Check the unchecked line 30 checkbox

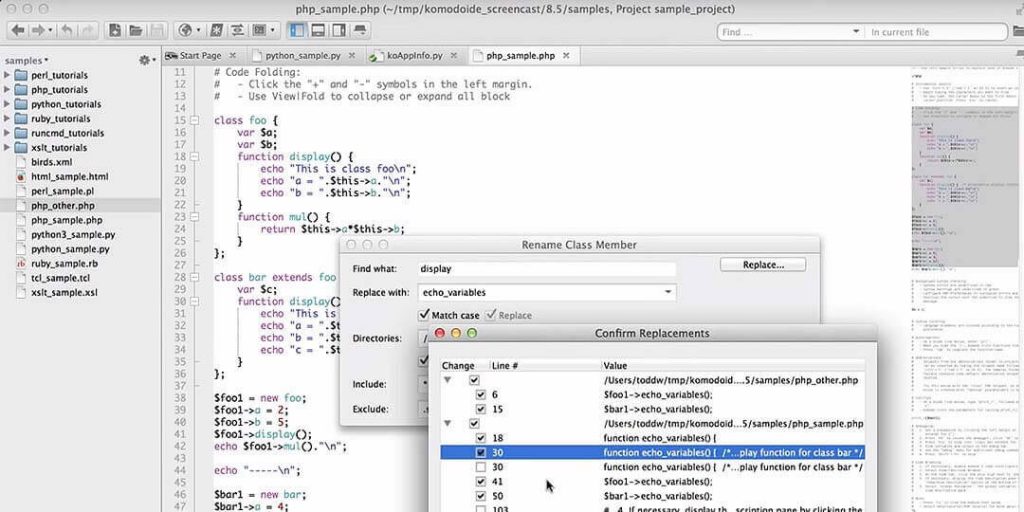(481, 467)
